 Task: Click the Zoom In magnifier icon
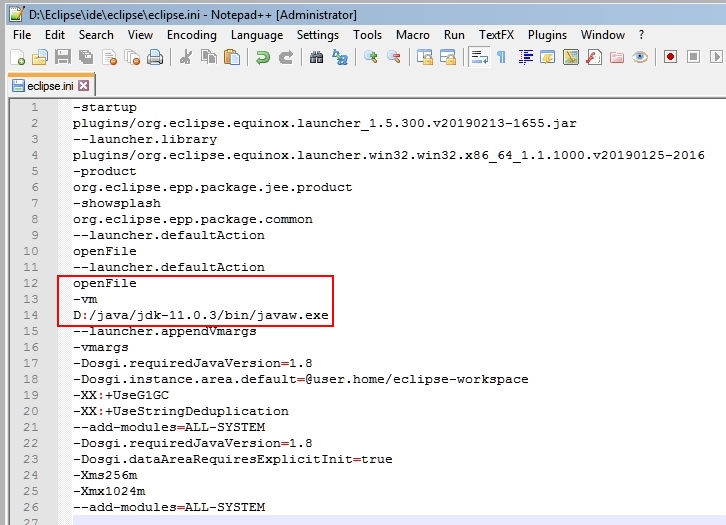click(x=371, y=58)
